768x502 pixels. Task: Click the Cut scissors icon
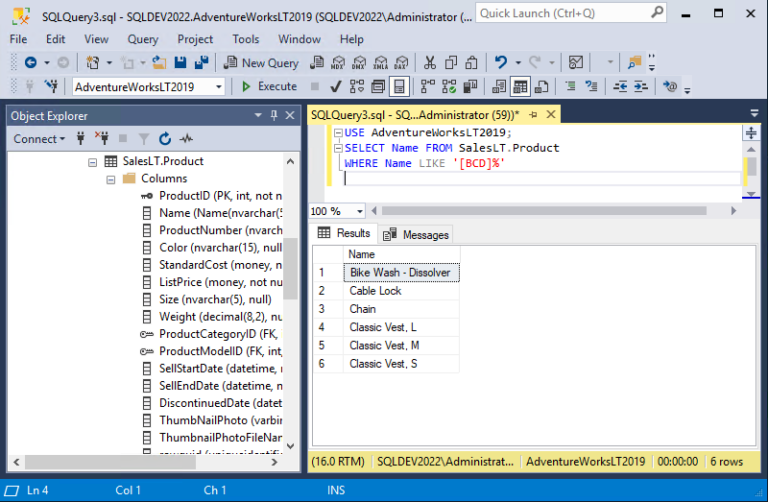[x=430, y=63]
